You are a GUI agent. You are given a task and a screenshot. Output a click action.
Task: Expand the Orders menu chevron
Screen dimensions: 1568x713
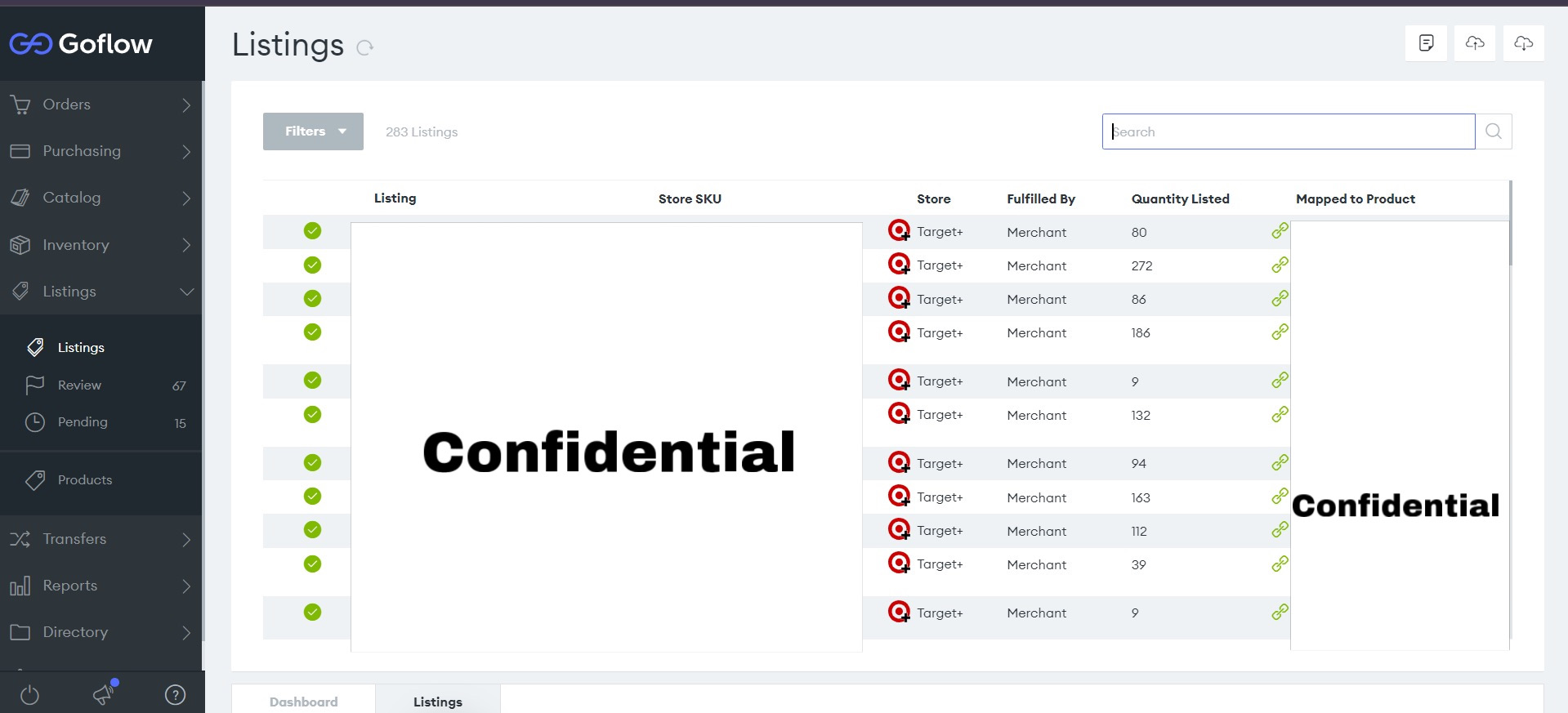point(186,105)
